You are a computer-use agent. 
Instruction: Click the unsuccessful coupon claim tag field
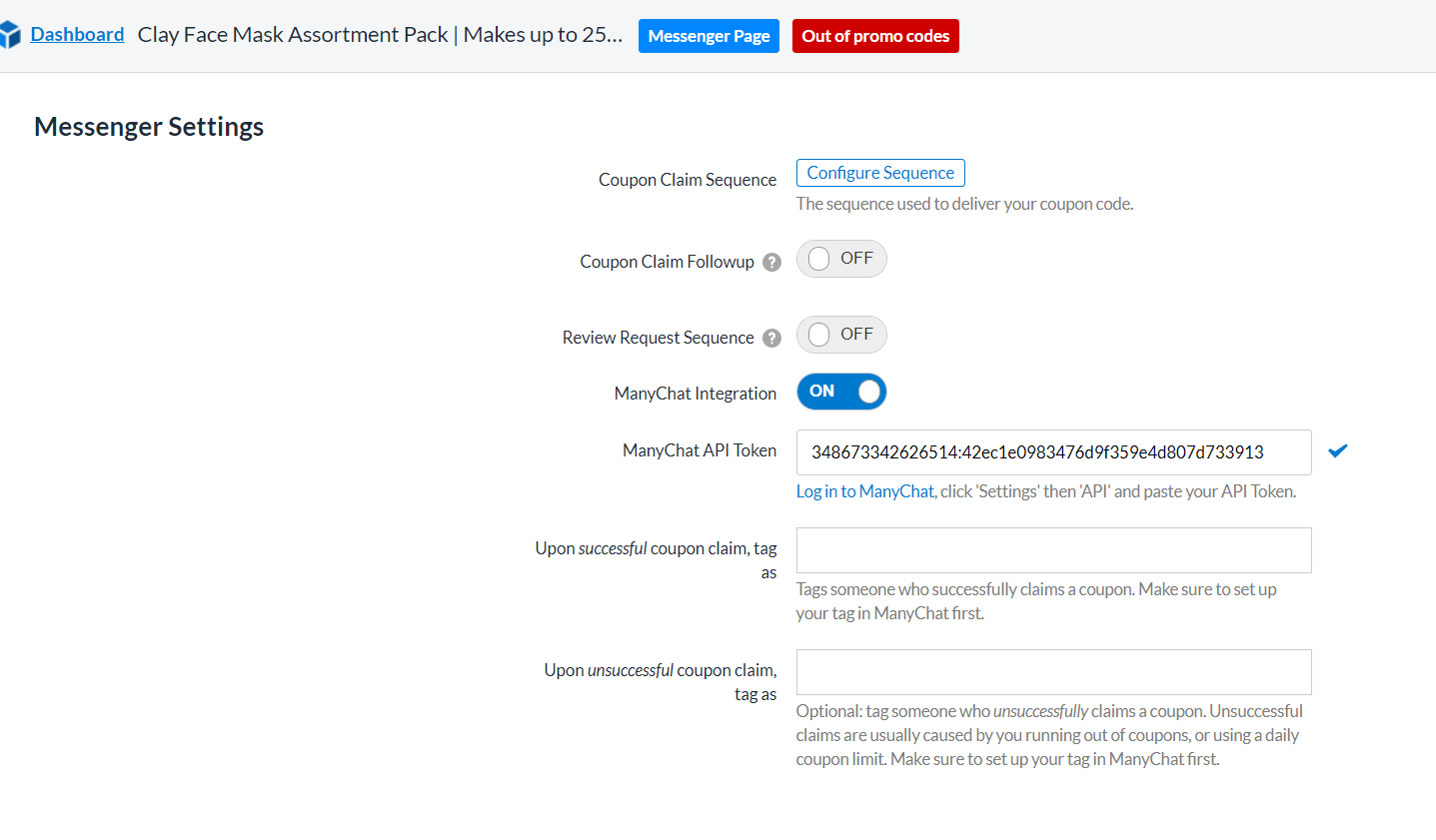pyautogui.click(x=1053, y=672)
